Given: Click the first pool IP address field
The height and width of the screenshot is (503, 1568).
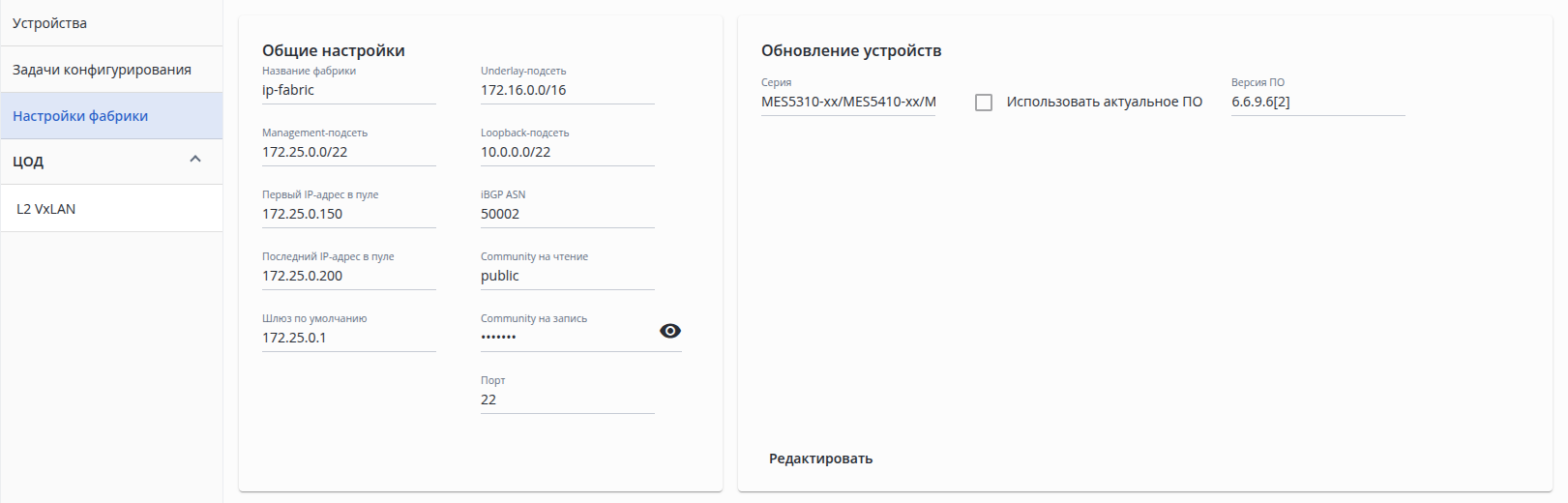Looking at the screenshot, I should coord(348,214).
